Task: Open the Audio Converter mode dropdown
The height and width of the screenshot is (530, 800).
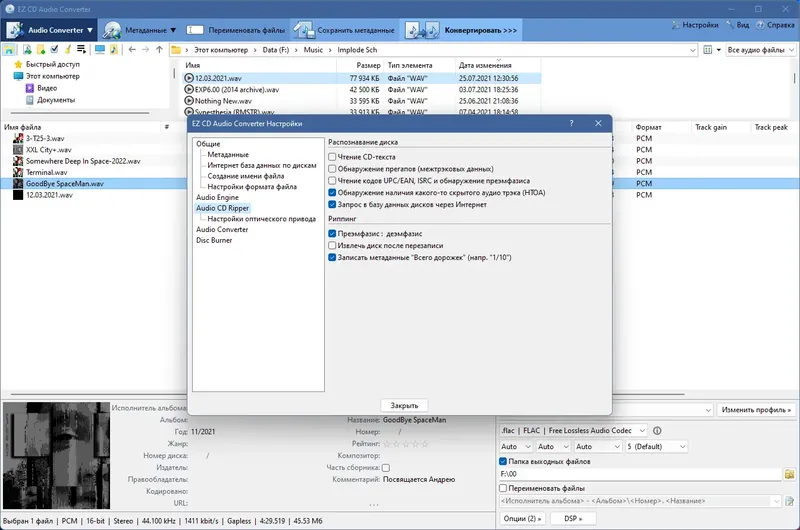Action: click(90, 30)
